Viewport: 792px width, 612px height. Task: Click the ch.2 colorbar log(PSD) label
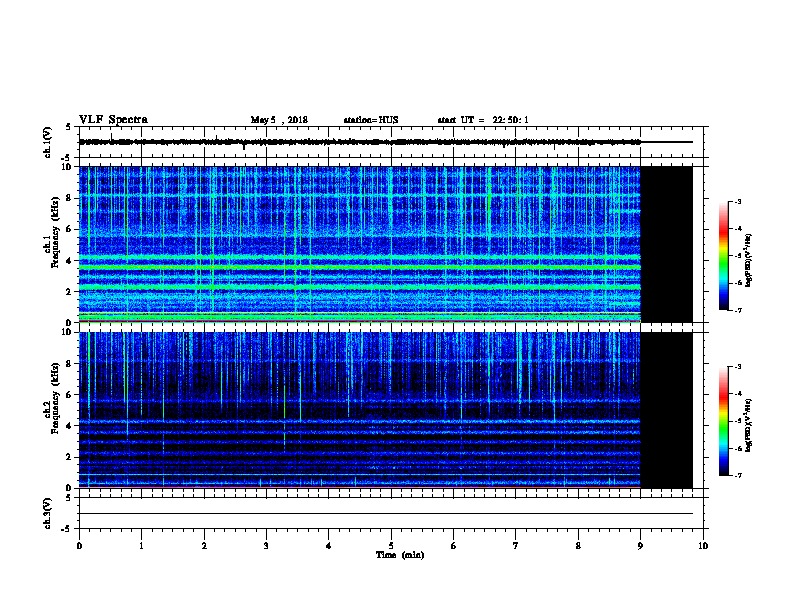click(748, 425)
